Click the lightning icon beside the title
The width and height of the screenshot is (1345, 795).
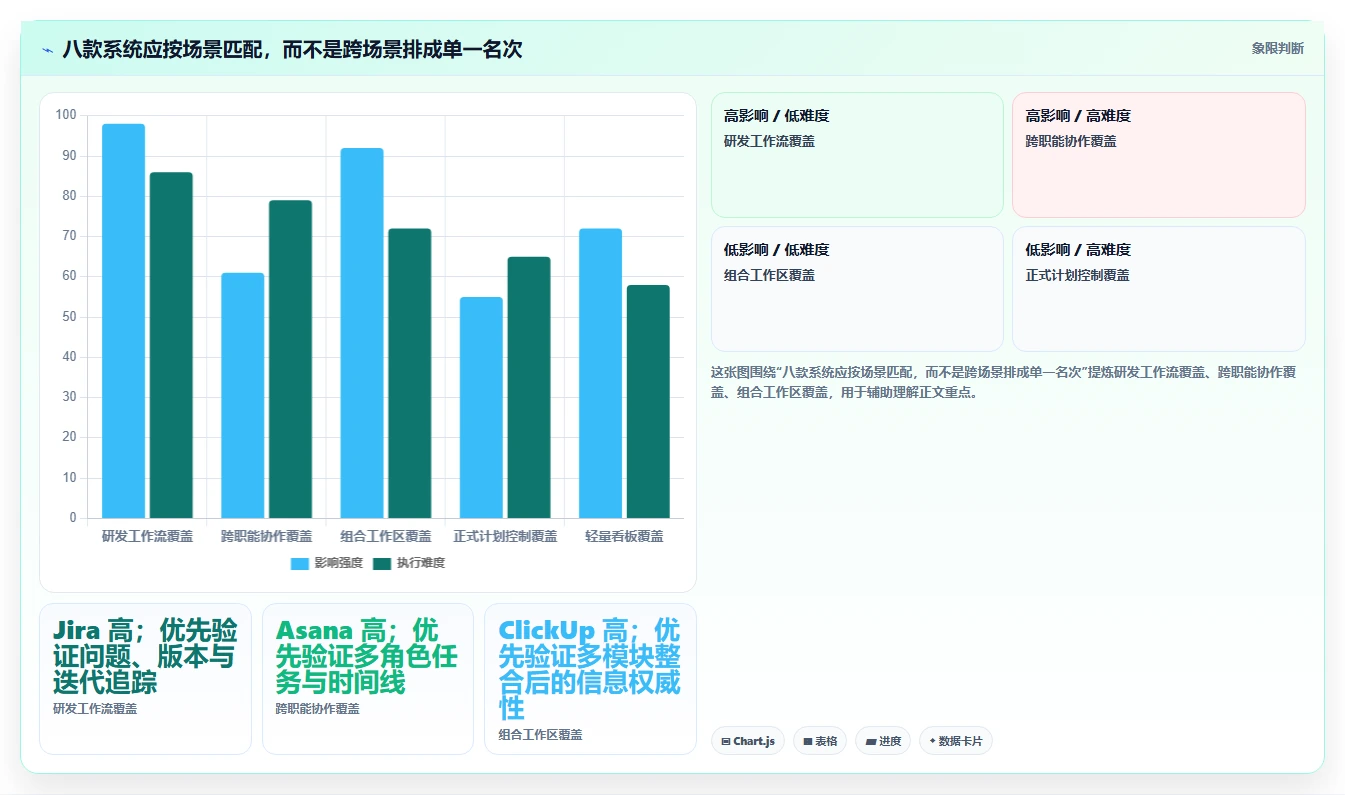click(x=47, y=50)
